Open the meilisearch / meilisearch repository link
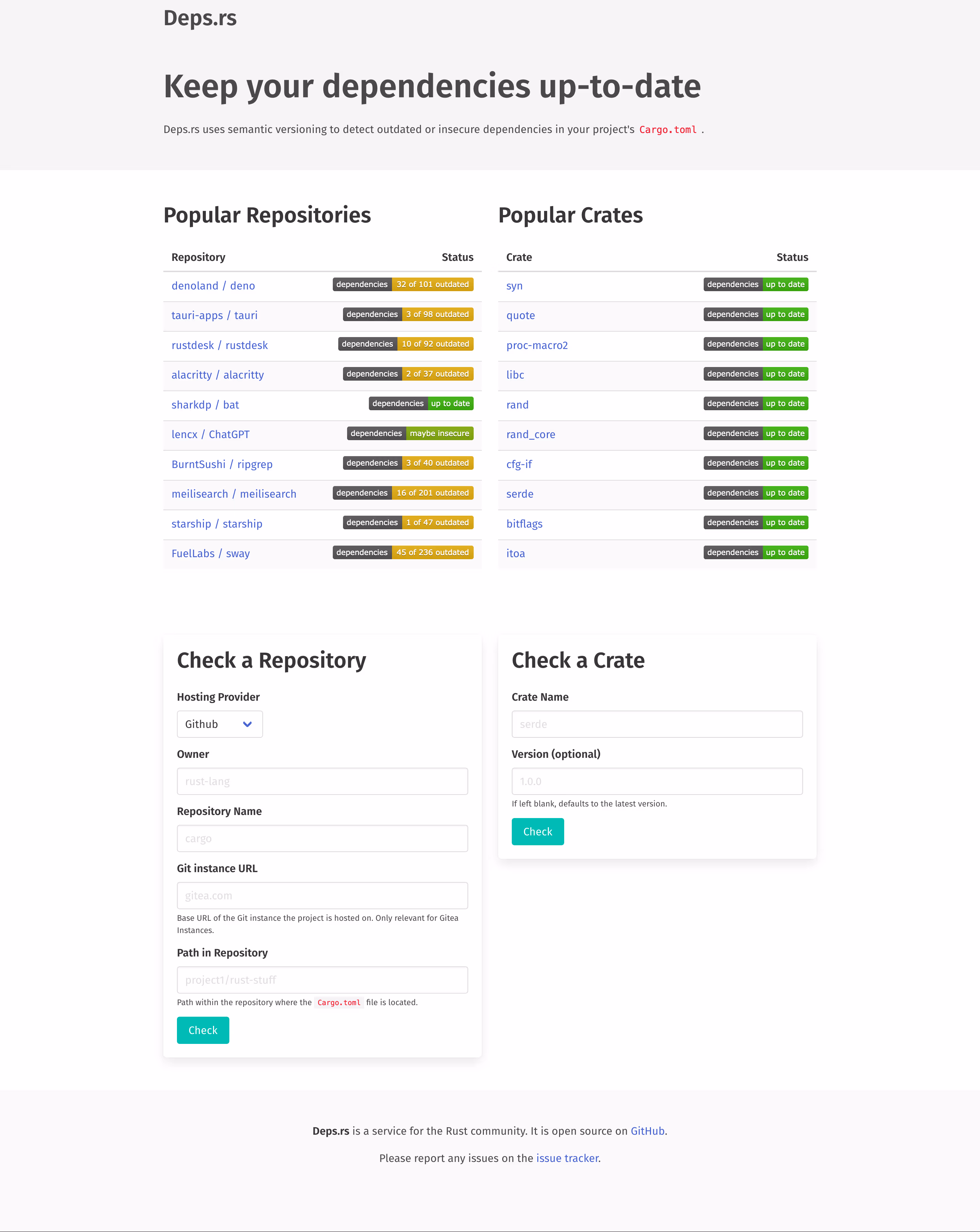Screen dimensions: 980x1232 pos(234,494)
